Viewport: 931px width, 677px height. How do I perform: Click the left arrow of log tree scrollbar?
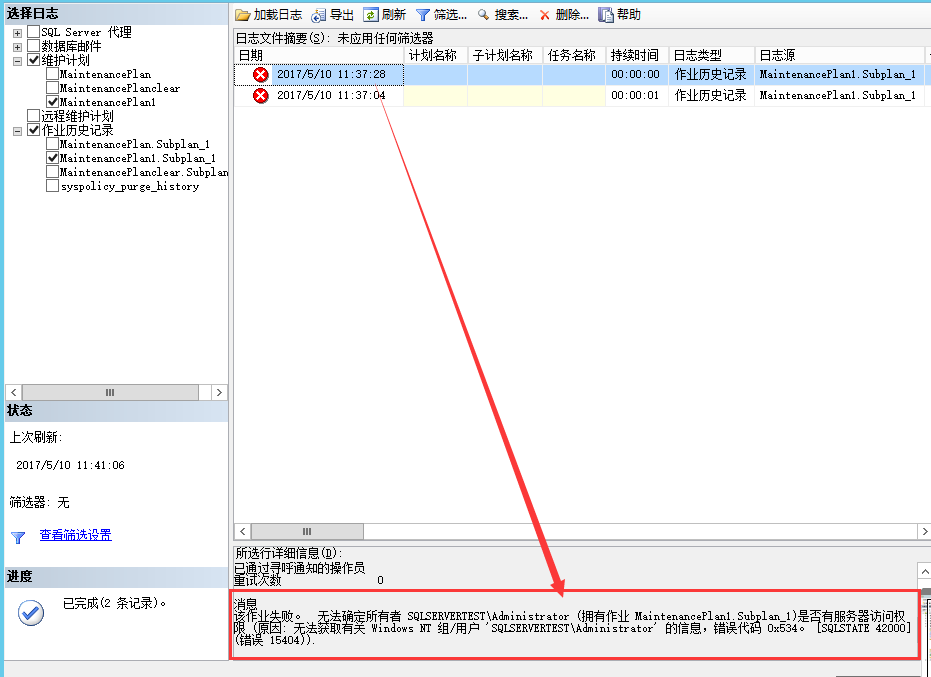(x=14, y=393)
